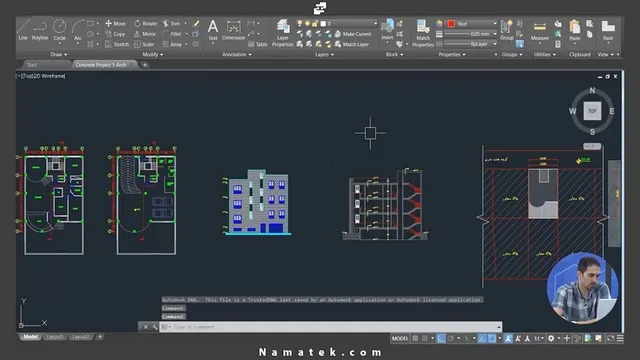The height and width of the screenshot is (360, 640).
Task: Toggle annotation visibility in status bar
Action: [508, 338]
